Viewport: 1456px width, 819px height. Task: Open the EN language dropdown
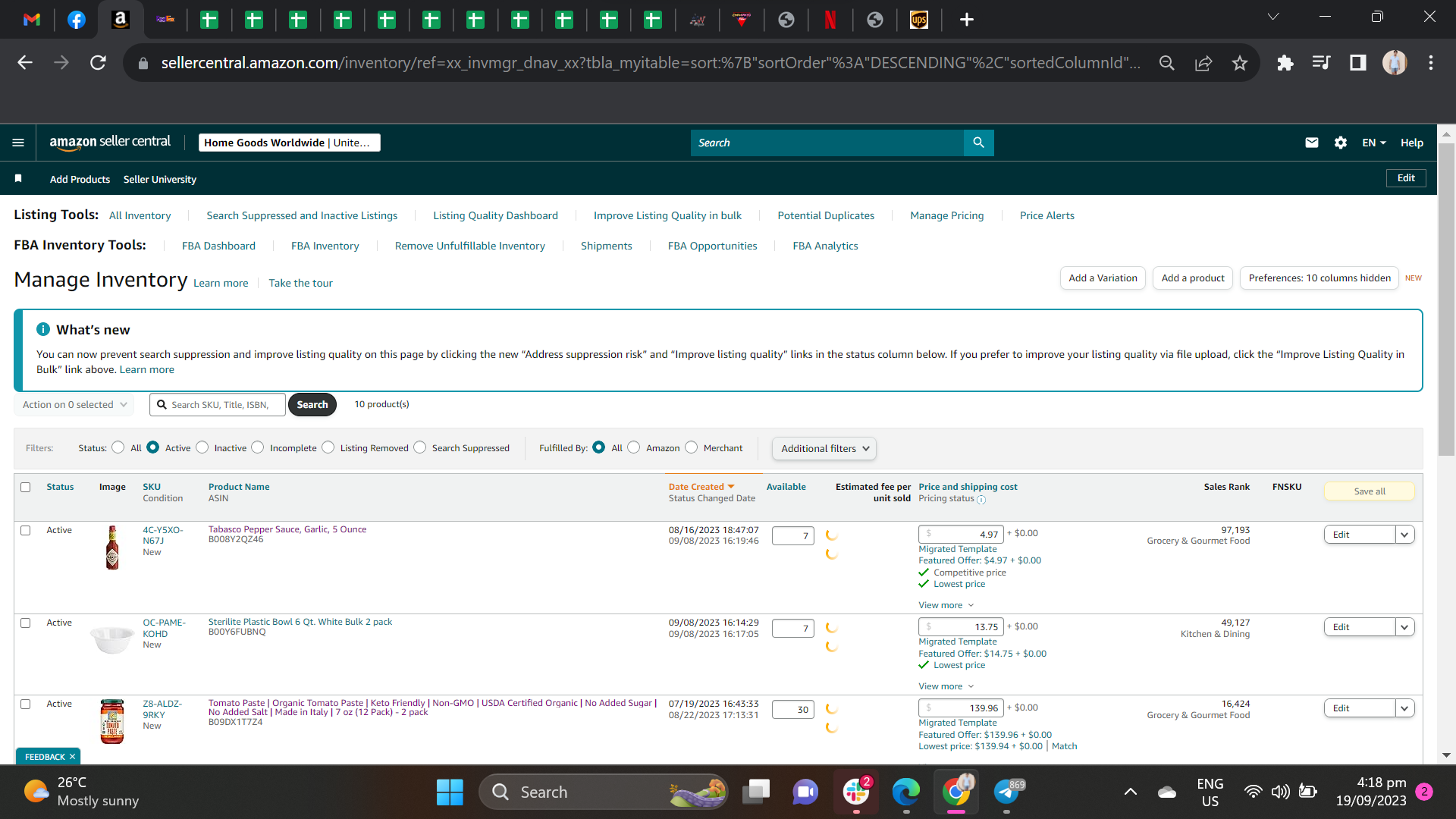[x=1373, y=143]
